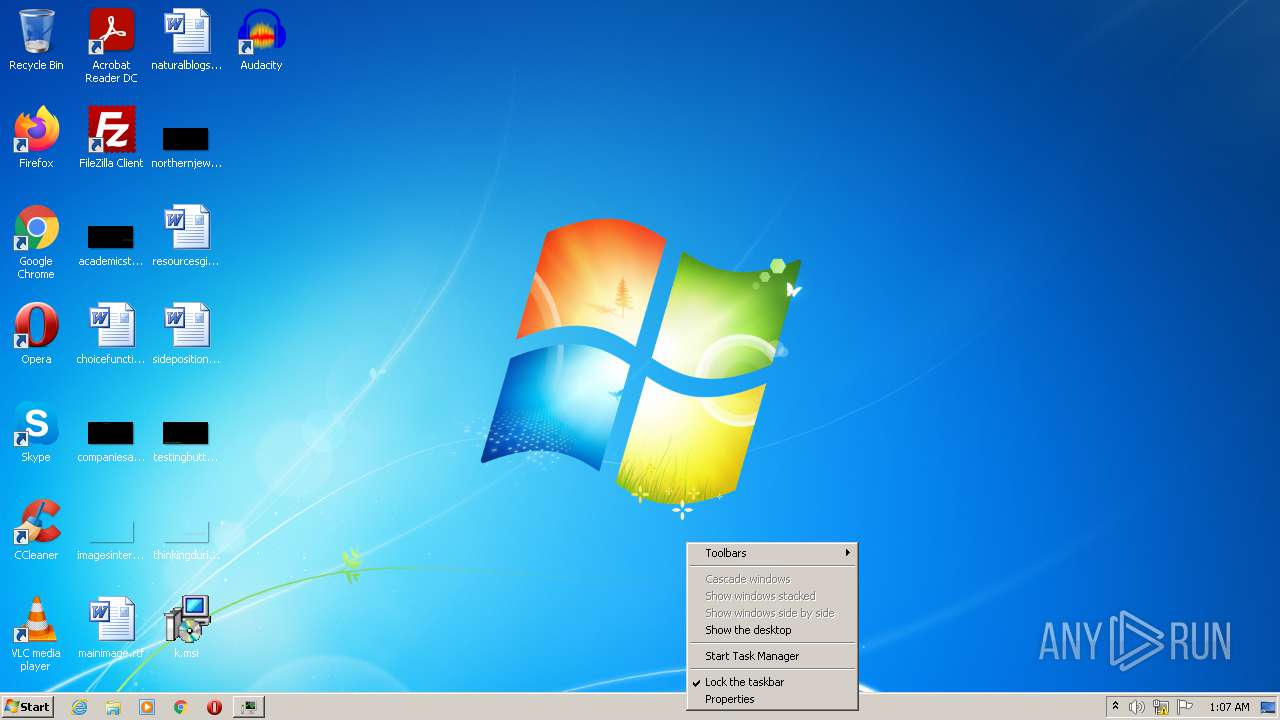
Task: Show hidden system tray icons arrow
Action: 1115,707
